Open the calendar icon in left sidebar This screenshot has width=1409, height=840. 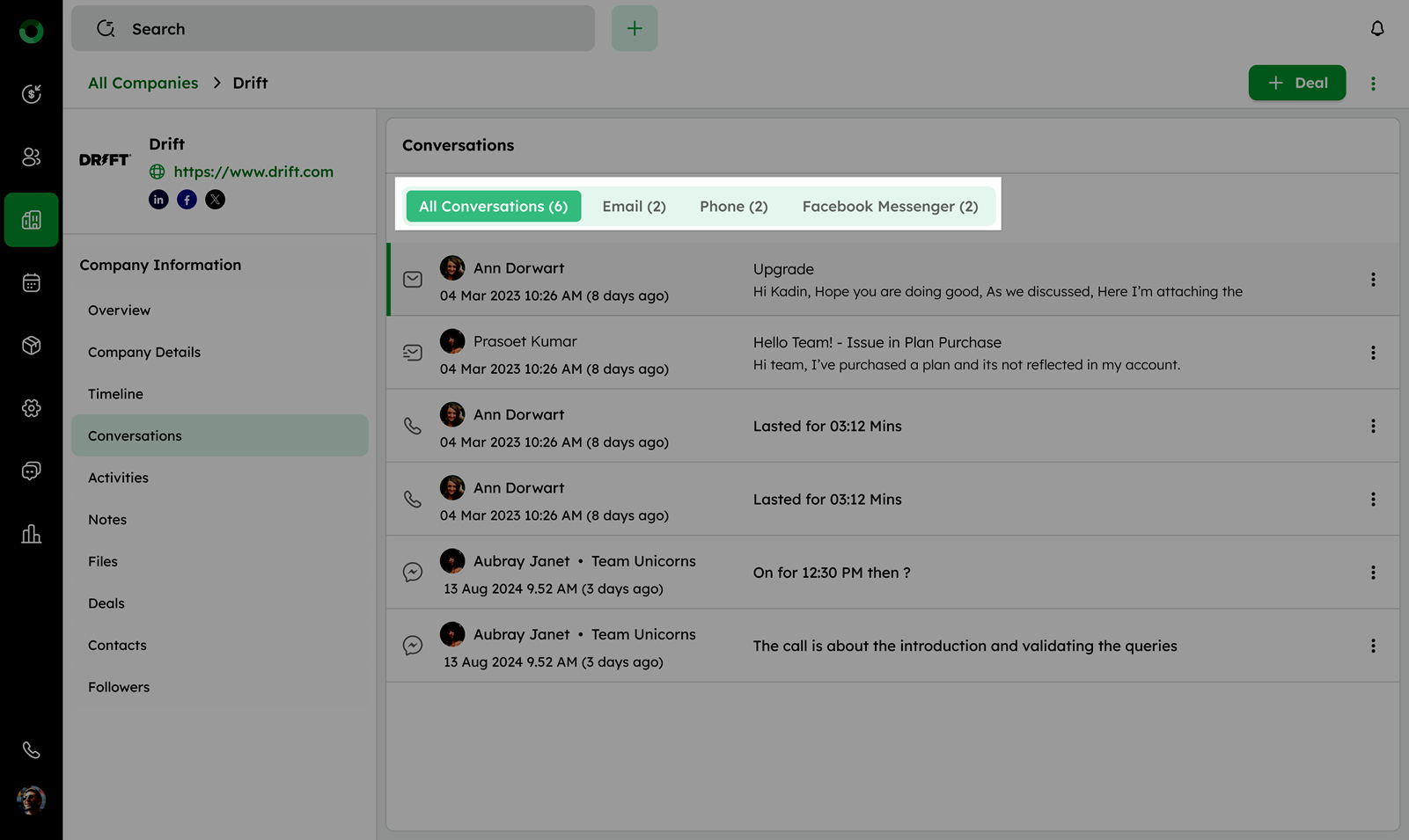click(x=31, y=282)
